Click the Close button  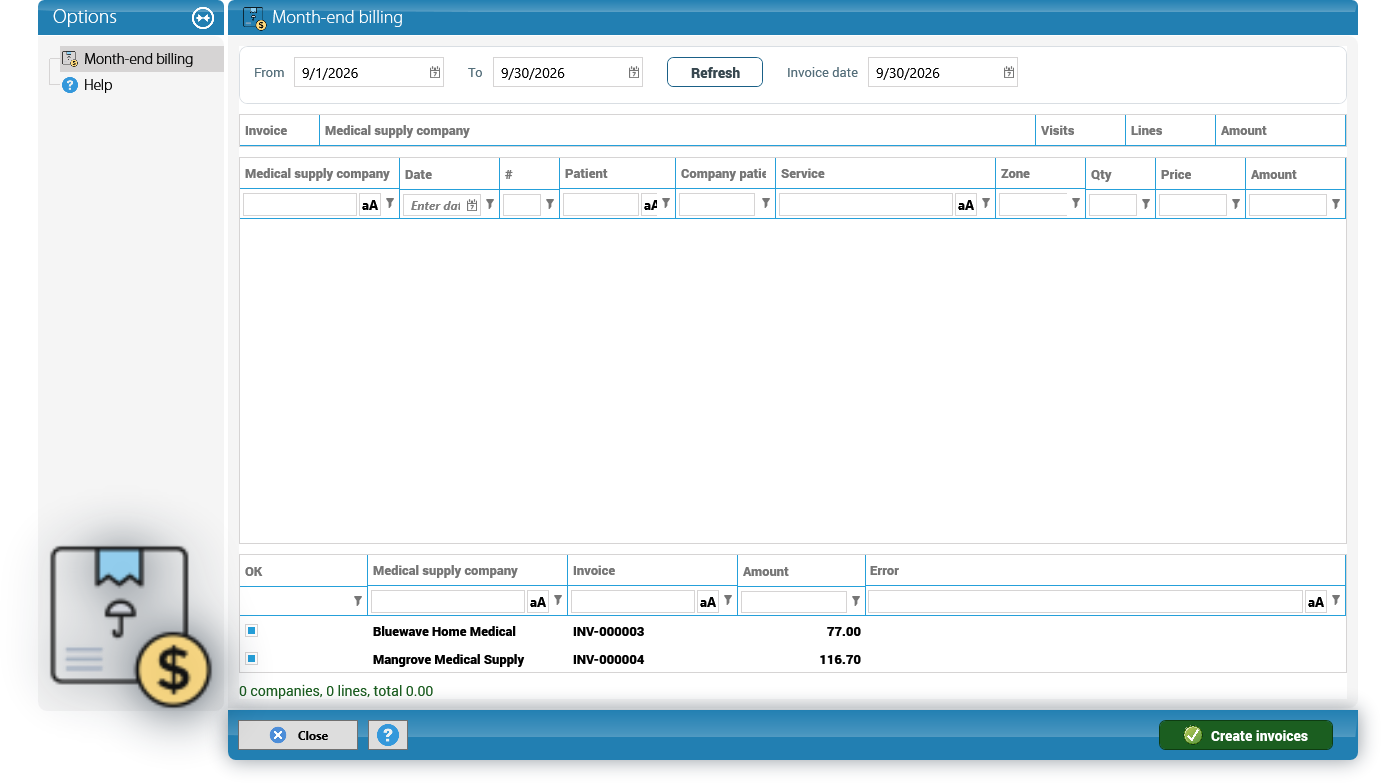click(298, 735)
